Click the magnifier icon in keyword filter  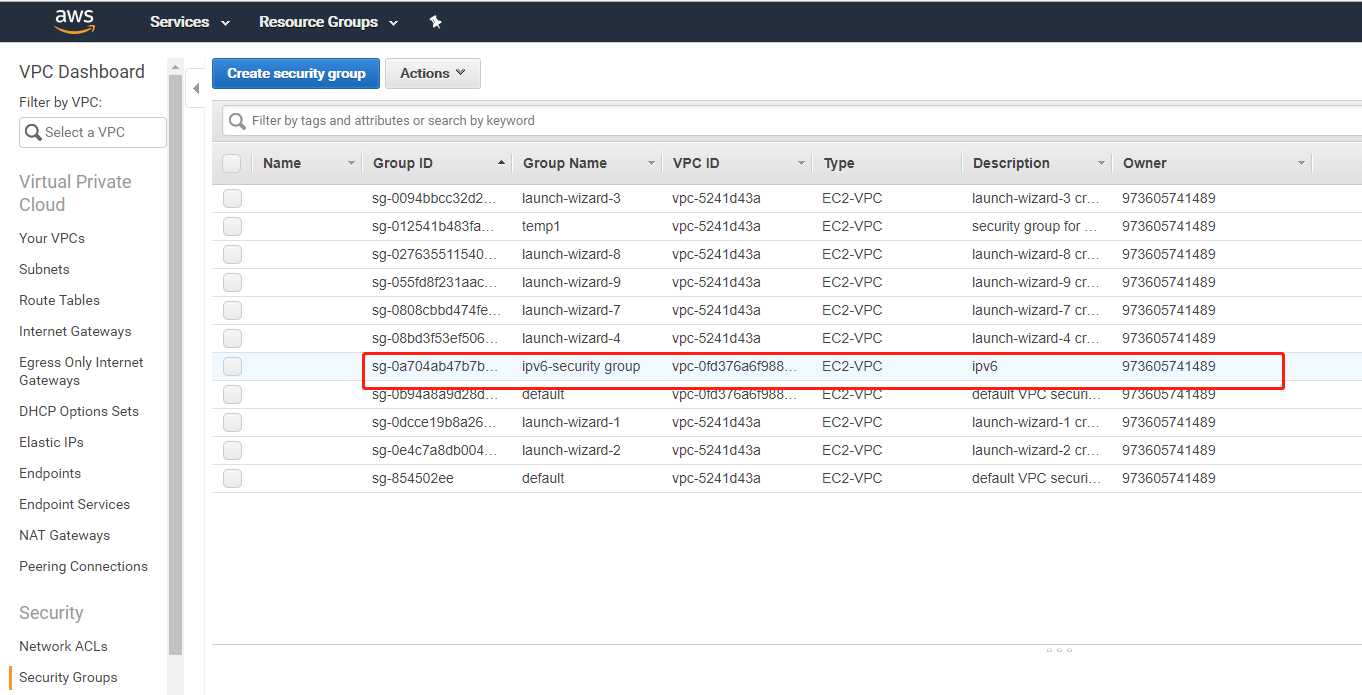coord(237,121)
